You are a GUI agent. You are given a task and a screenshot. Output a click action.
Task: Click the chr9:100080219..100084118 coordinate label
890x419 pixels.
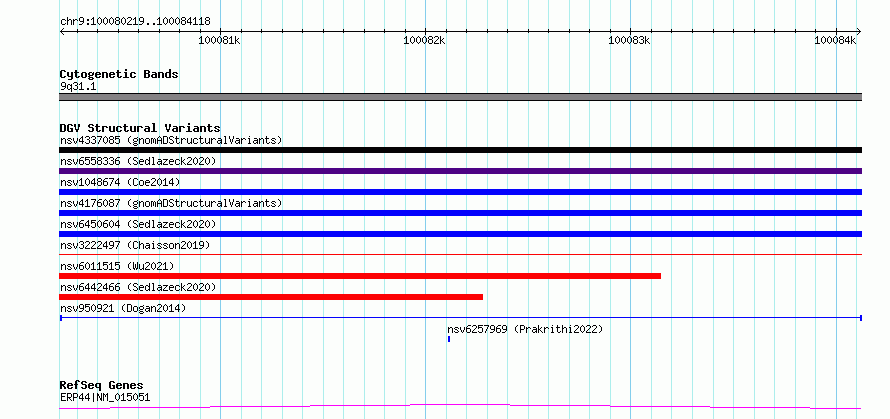click(x=135, y=22)
